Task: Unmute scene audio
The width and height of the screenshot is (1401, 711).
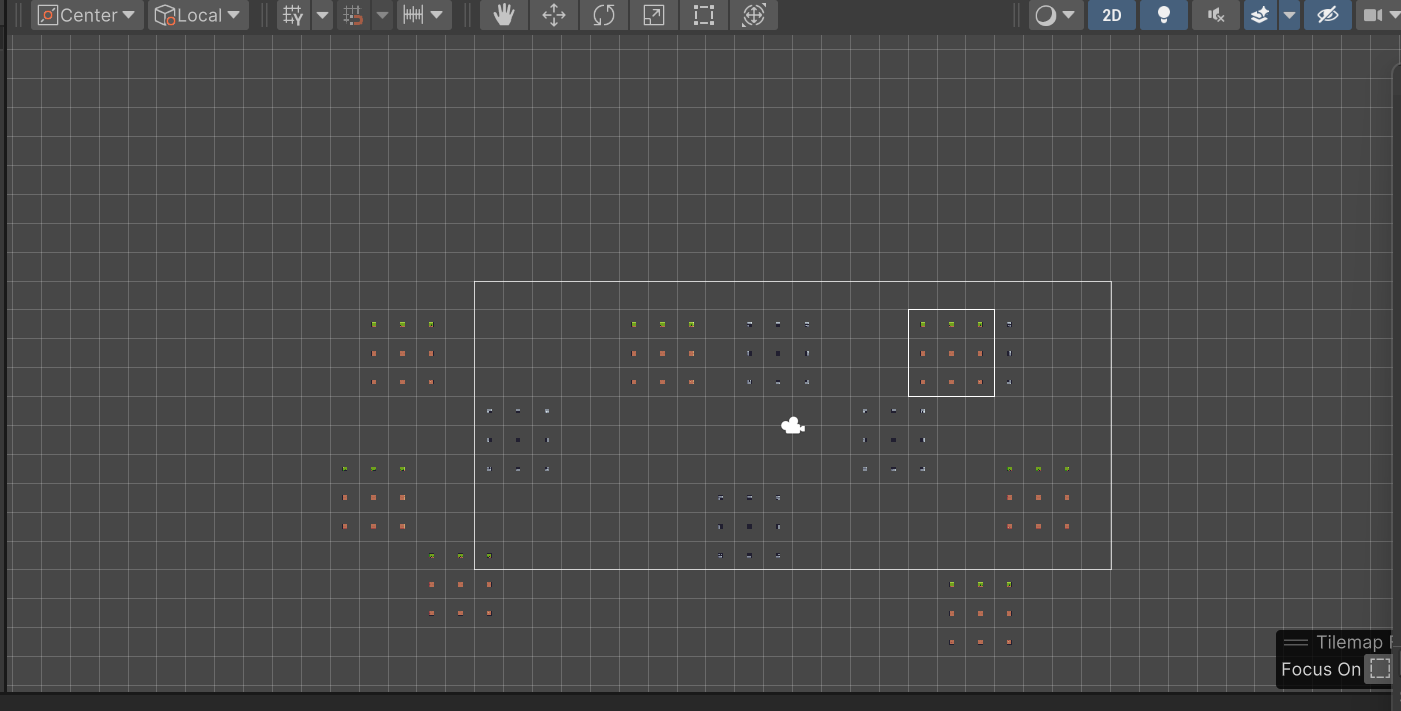Action: (x=1215, y=15)
